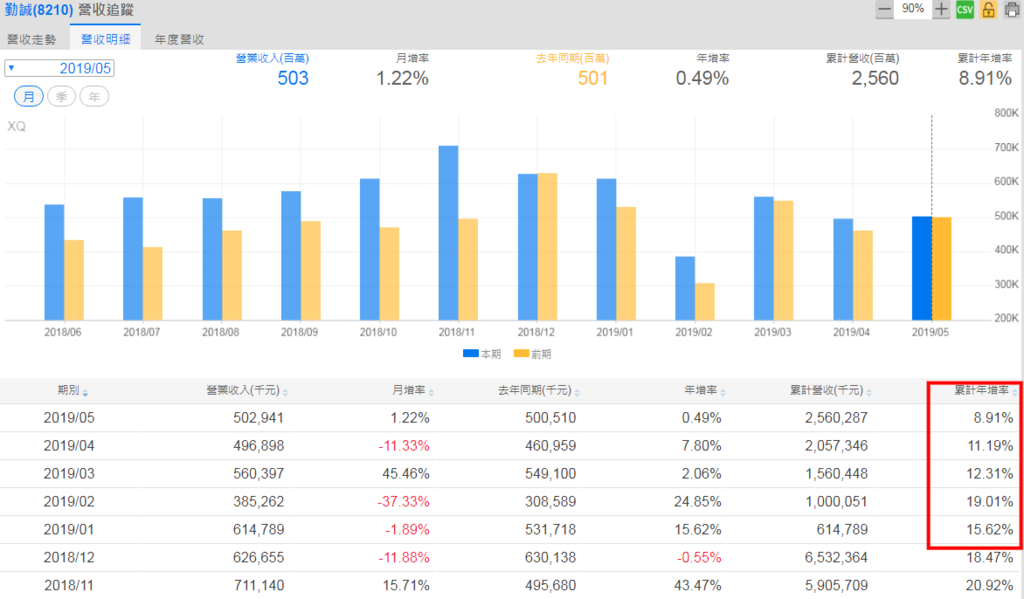Click the table period cell 2019/04
Viewport: 1024px width, 599px height.
point(69,446)
